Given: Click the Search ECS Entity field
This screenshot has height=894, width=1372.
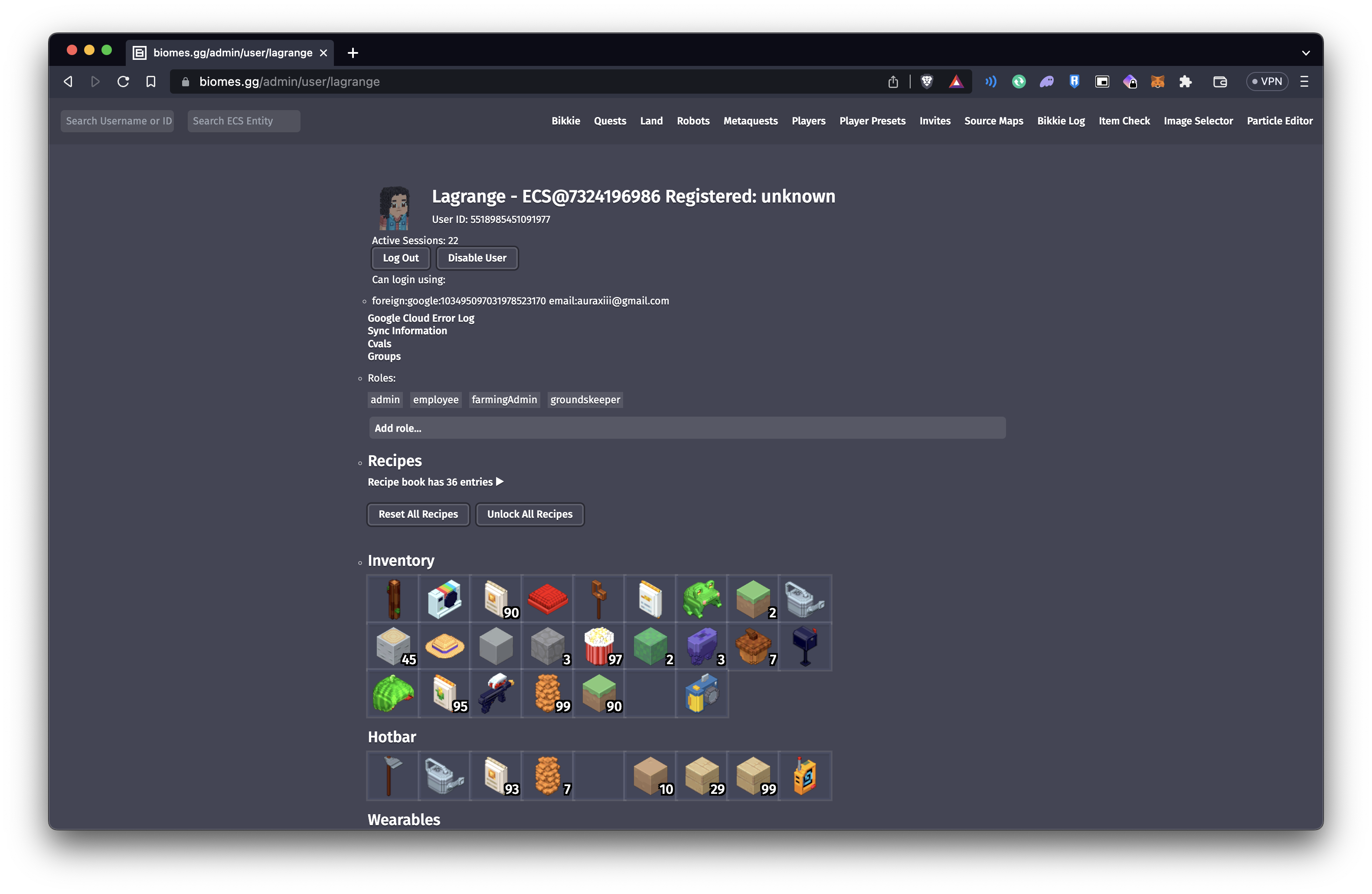Looking at the screenshot, I should 243,121.
